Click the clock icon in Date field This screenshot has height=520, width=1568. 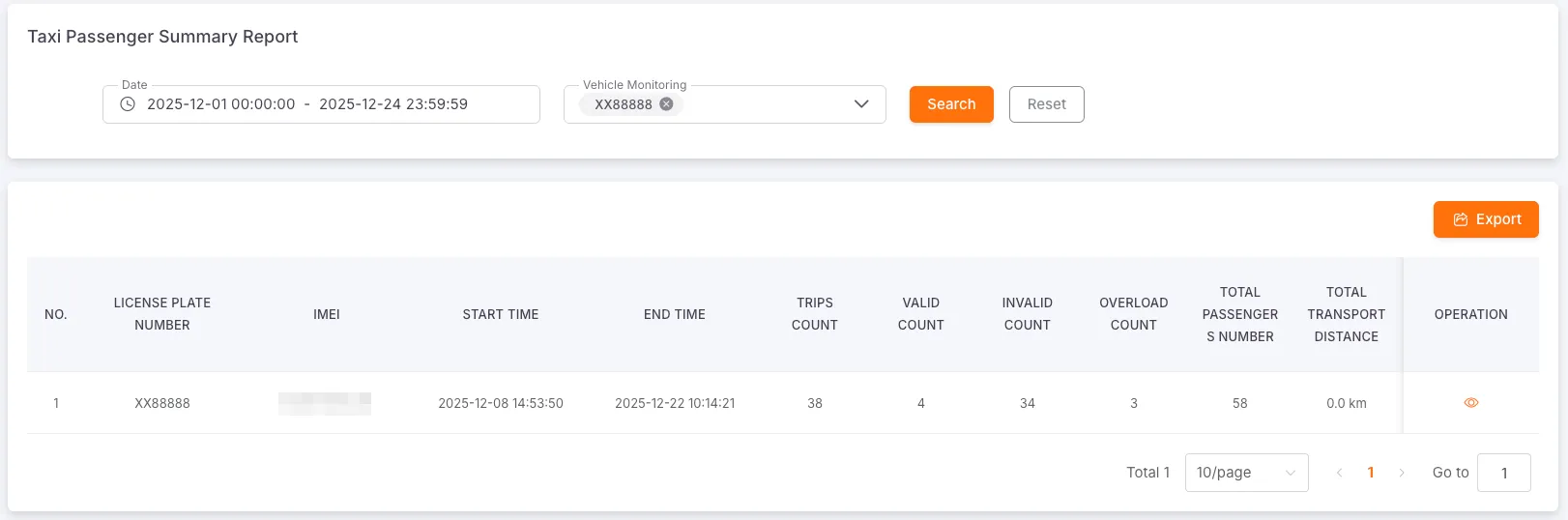128,104
